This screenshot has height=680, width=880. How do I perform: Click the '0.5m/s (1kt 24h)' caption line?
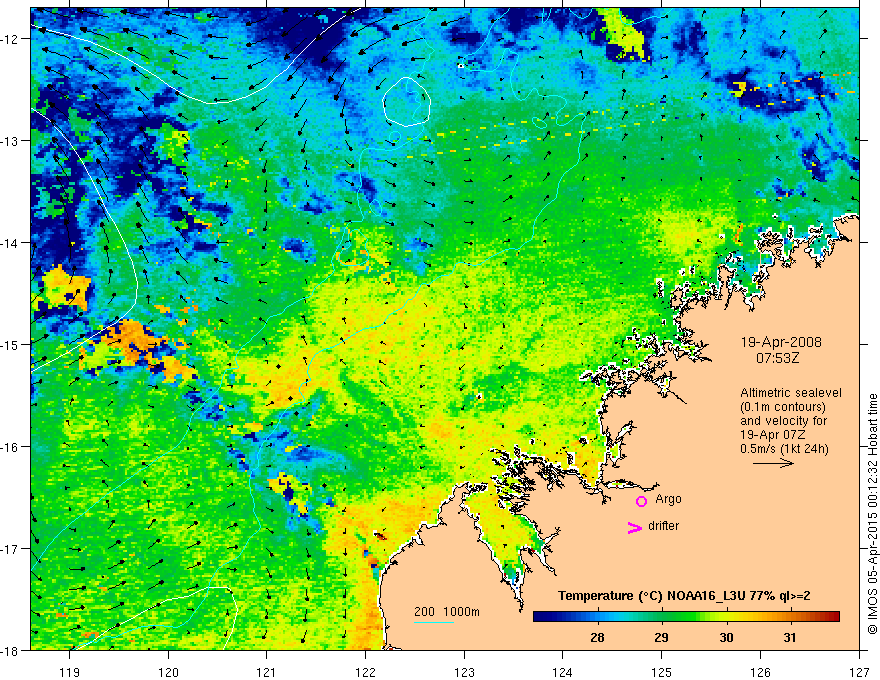click(785, 449)
